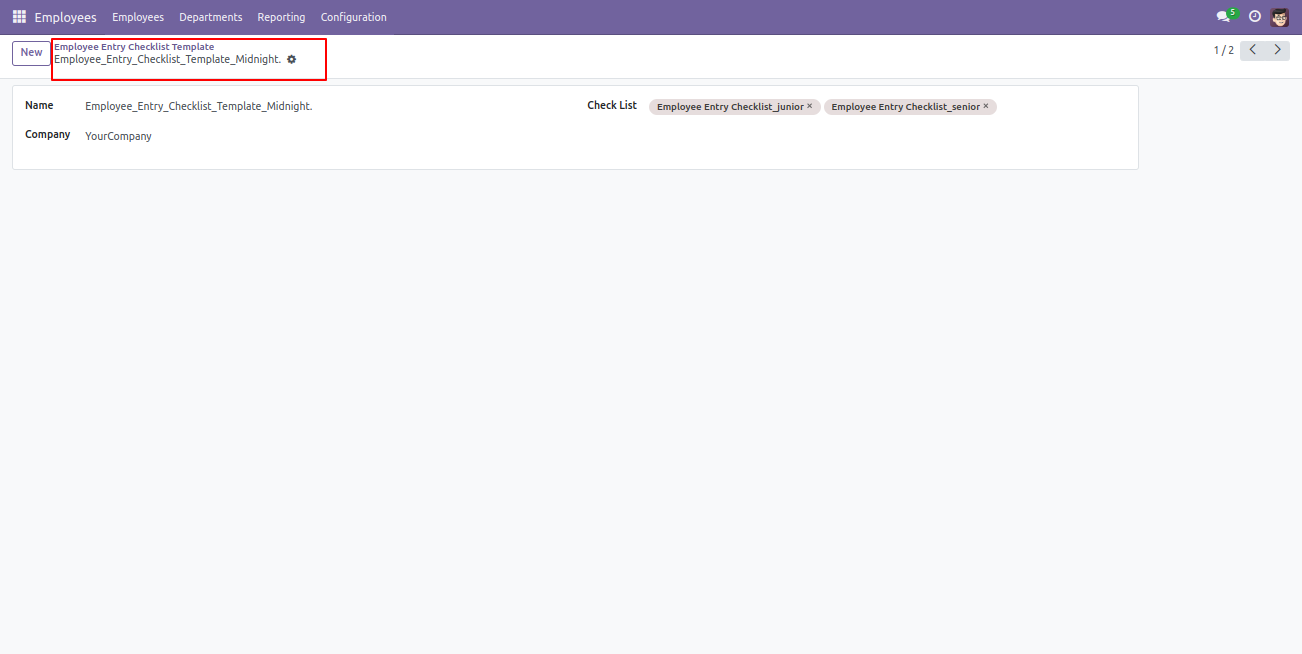This screenshot has height=654, width=1302.
Task: Click the Company field label
Action: point(48,134)
